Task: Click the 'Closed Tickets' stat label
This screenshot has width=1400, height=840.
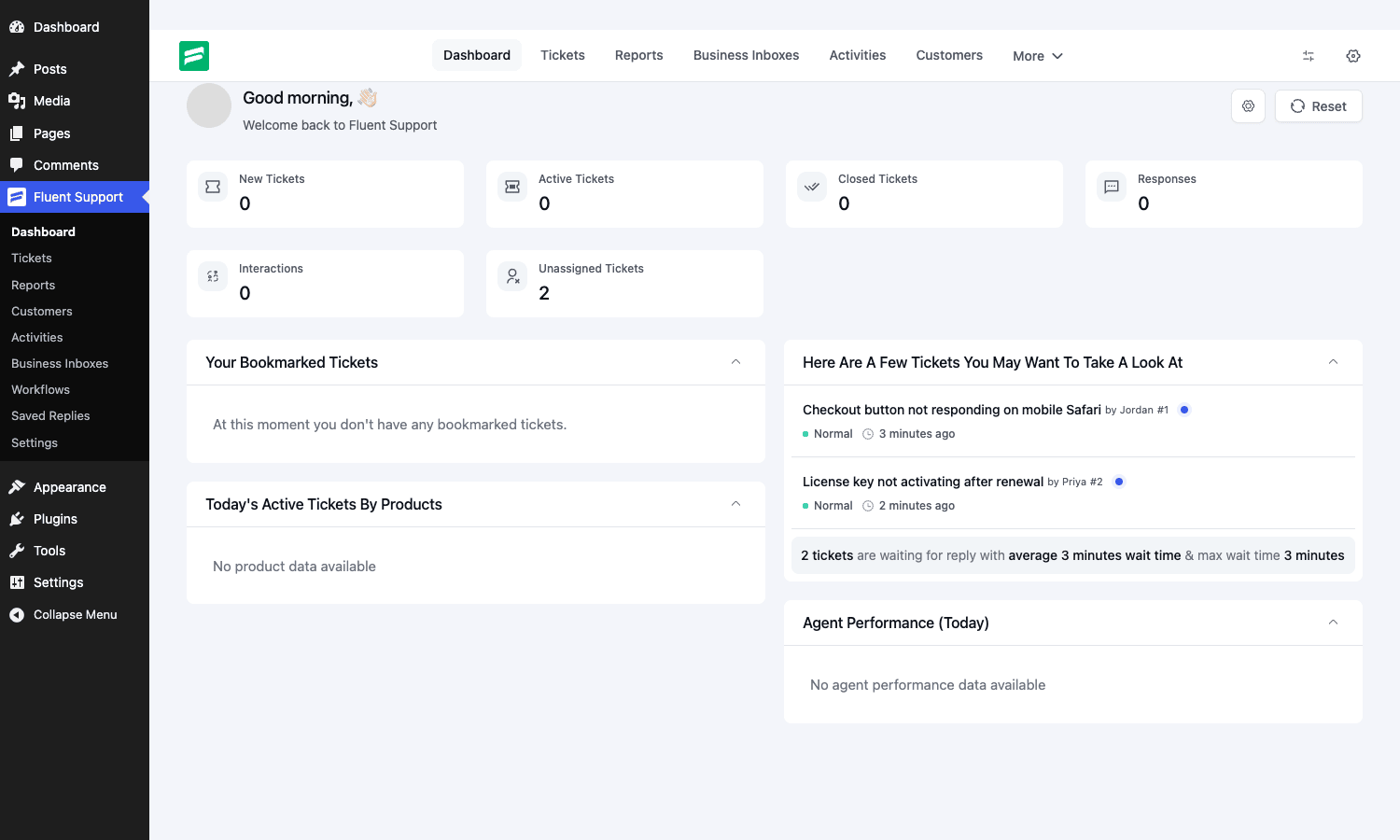Action: (877, 179)
